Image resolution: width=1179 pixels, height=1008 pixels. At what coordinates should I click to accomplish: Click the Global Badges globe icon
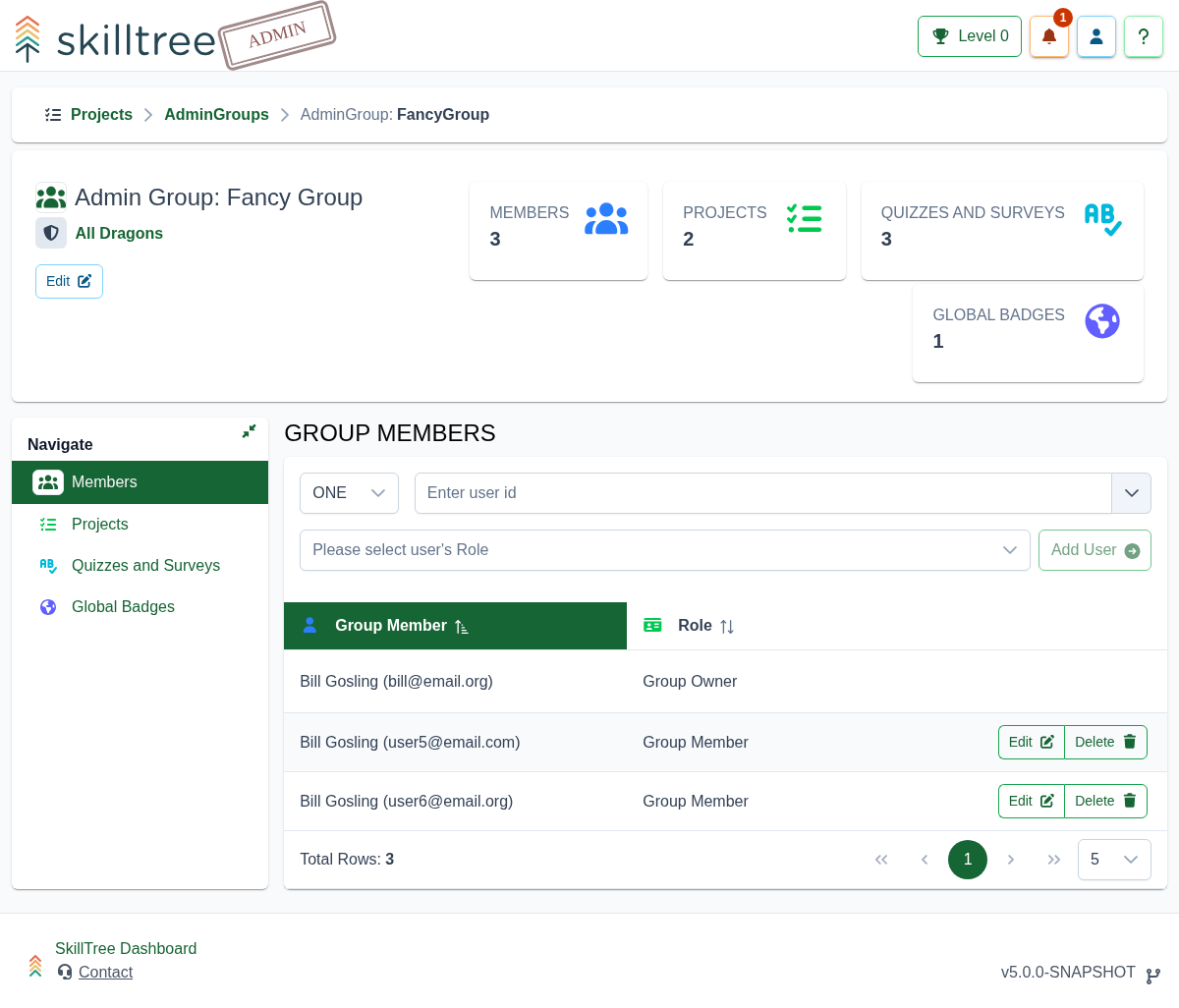(1102, 321)
